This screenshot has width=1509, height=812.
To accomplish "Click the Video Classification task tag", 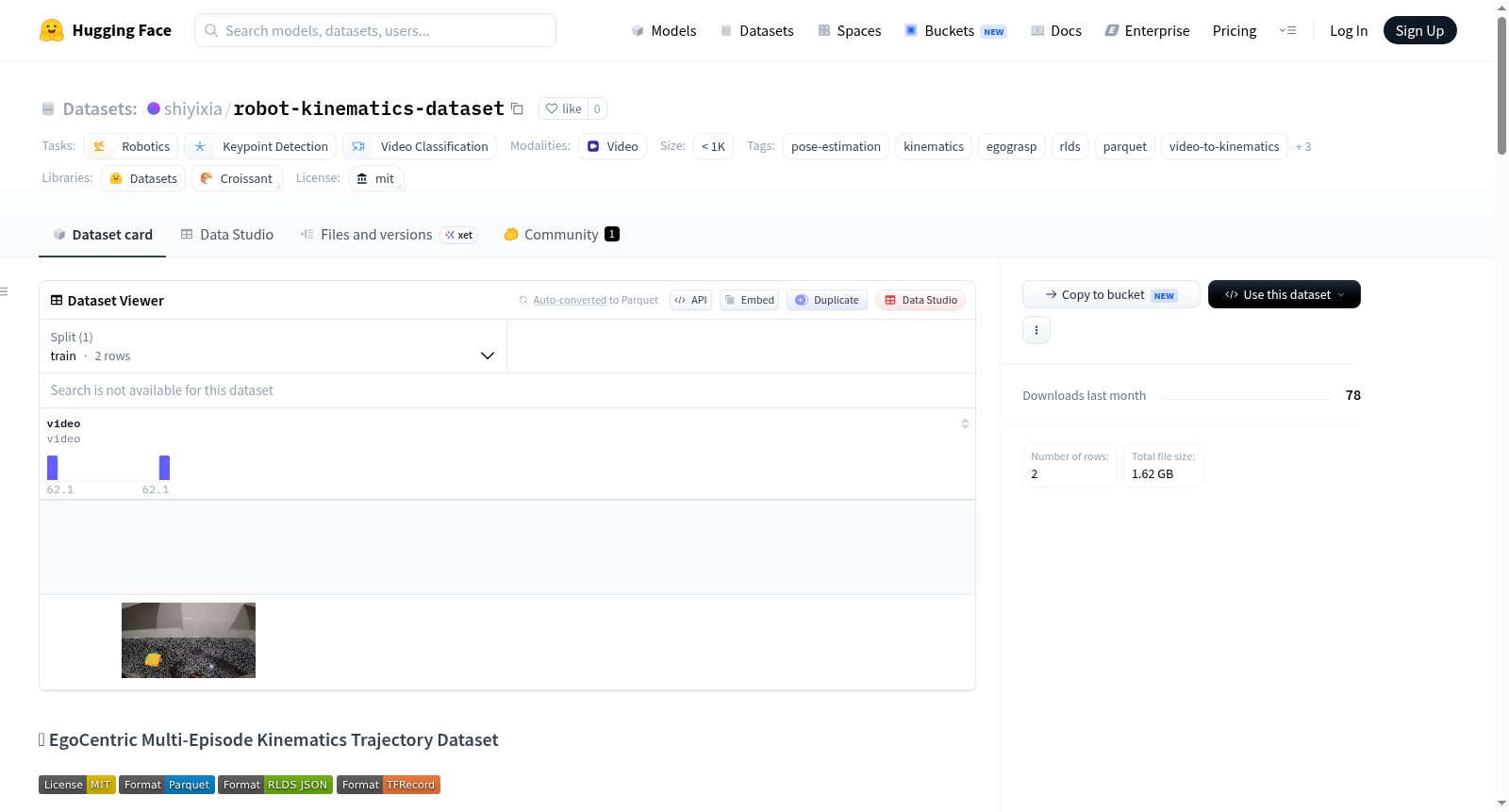I will coord(420,146).
